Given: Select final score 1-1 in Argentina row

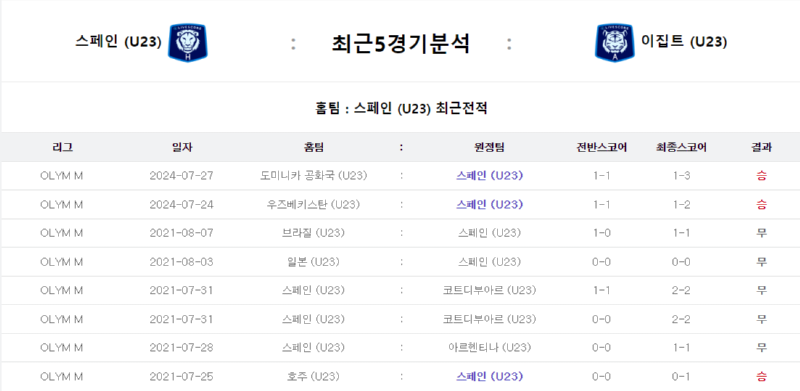Looking at the screenshot, I should 682,348.
